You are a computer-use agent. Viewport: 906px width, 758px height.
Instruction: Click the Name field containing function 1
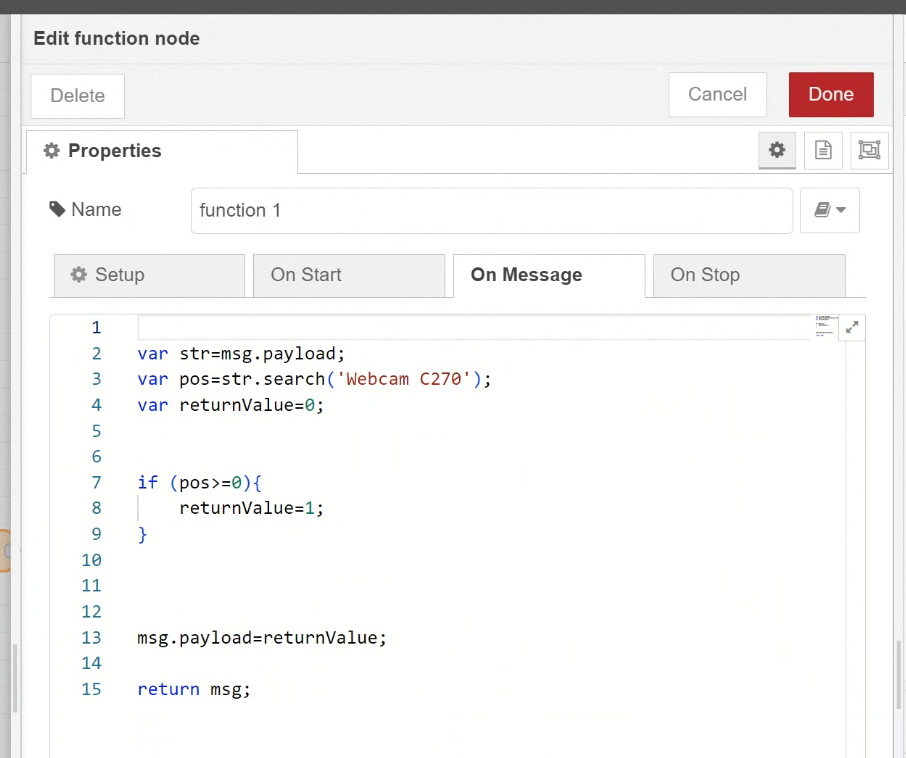coord(492,210)
